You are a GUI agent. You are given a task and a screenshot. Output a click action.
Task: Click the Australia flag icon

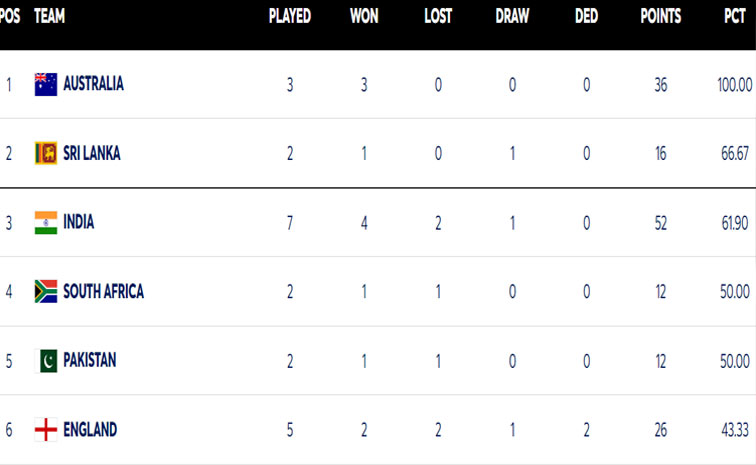(46, 84)
